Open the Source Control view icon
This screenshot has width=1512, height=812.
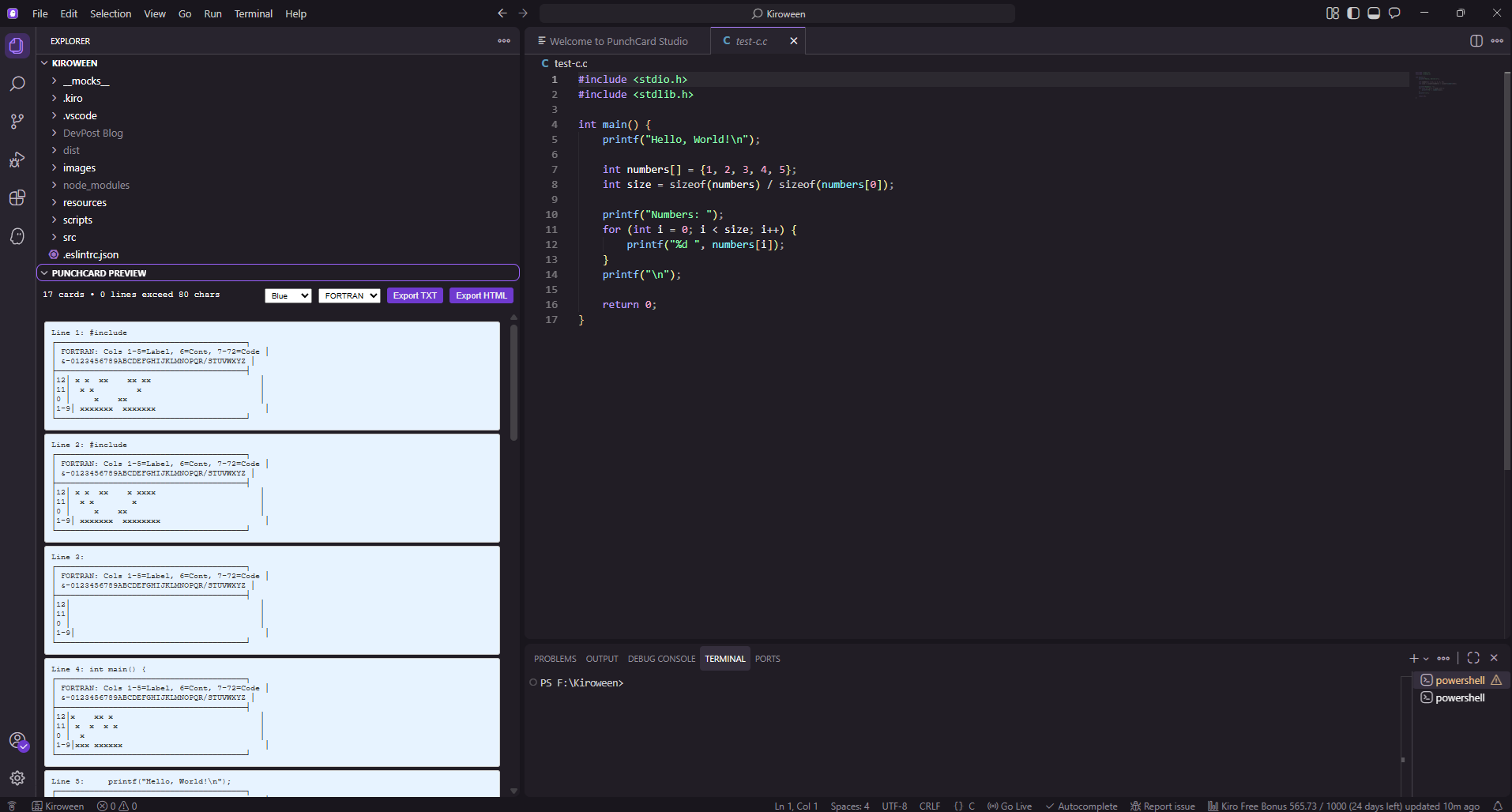(17, 122)
